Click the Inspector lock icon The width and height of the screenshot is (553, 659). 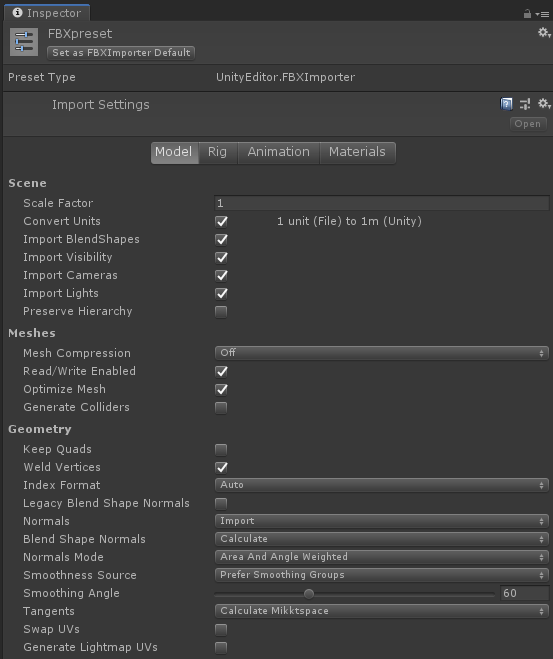[x=527, y=14]
